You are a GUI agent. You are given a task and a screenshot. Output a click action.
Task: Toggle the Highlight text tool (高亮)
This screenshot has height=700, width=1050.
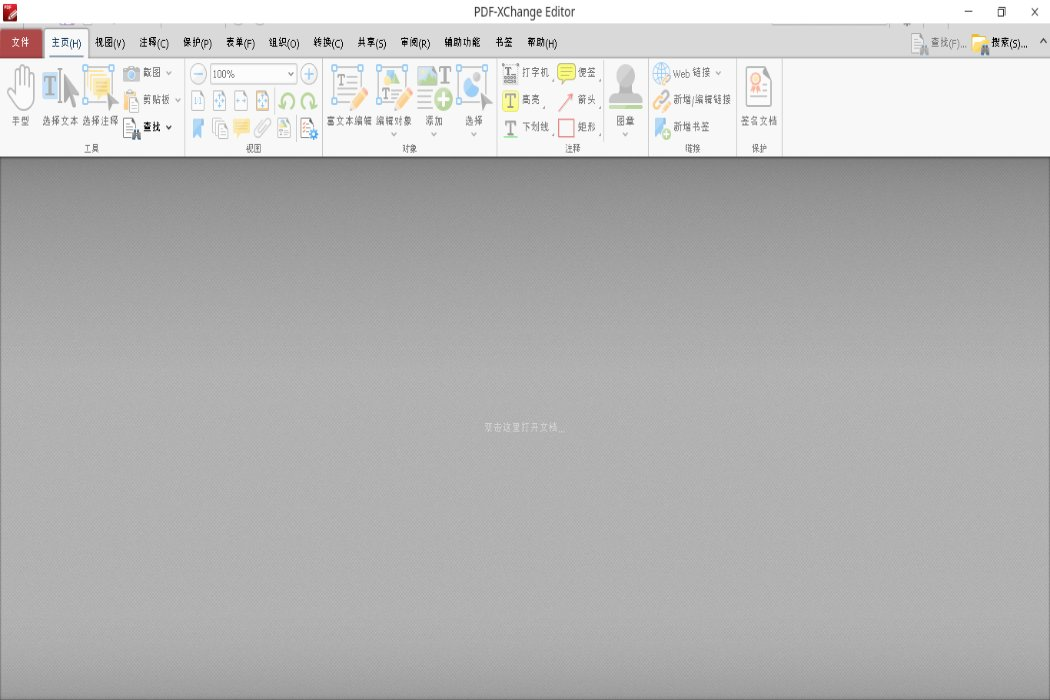click(522, 100)
